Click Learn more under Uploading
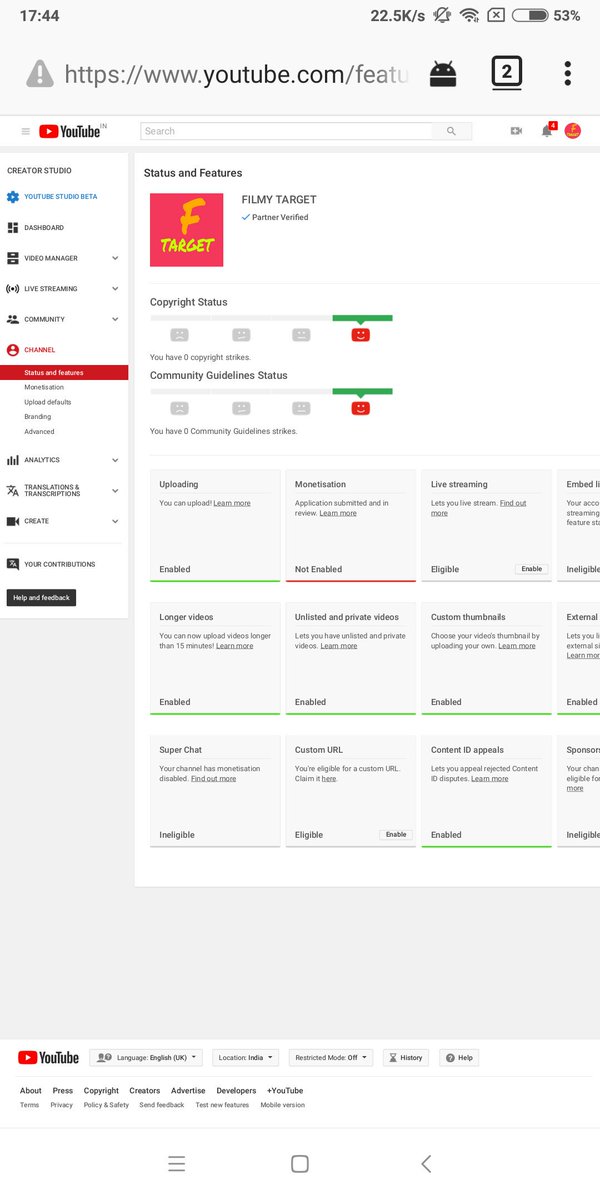The height and width of the screenshot is (1200, 600). (232, 503)
